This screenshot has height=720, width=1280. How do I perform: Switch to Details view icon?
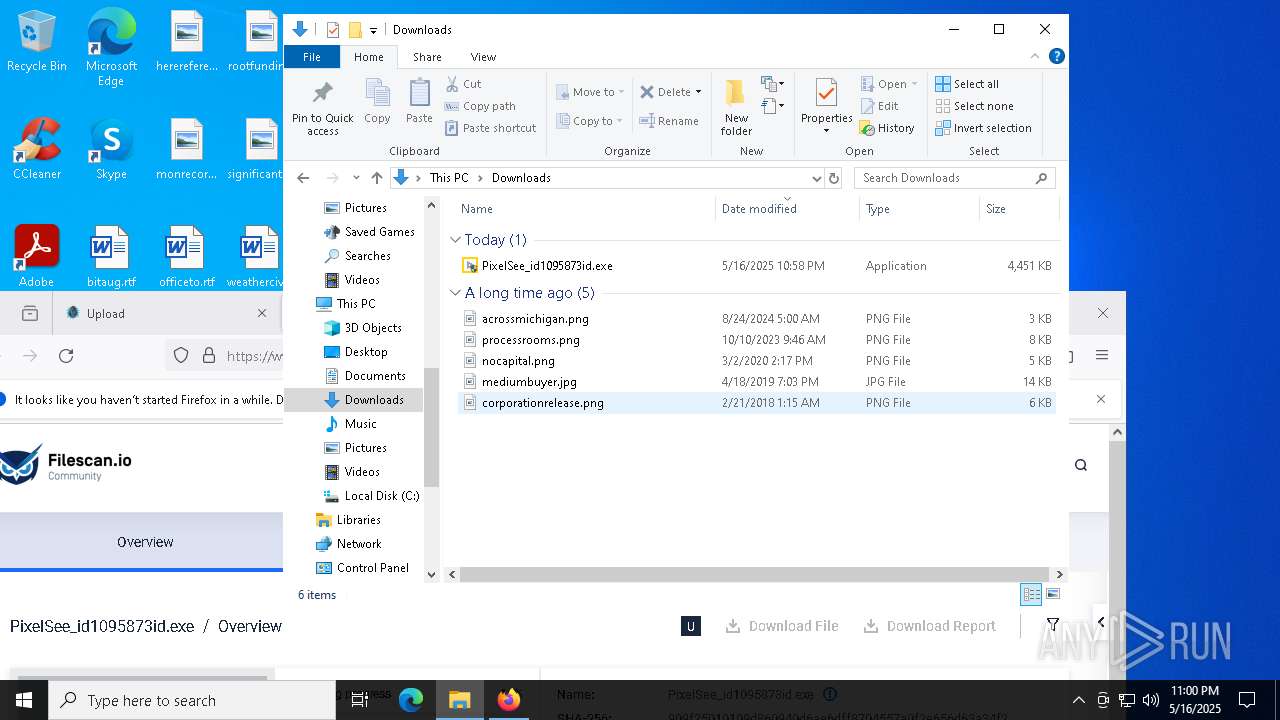[x=1031, y=595]
